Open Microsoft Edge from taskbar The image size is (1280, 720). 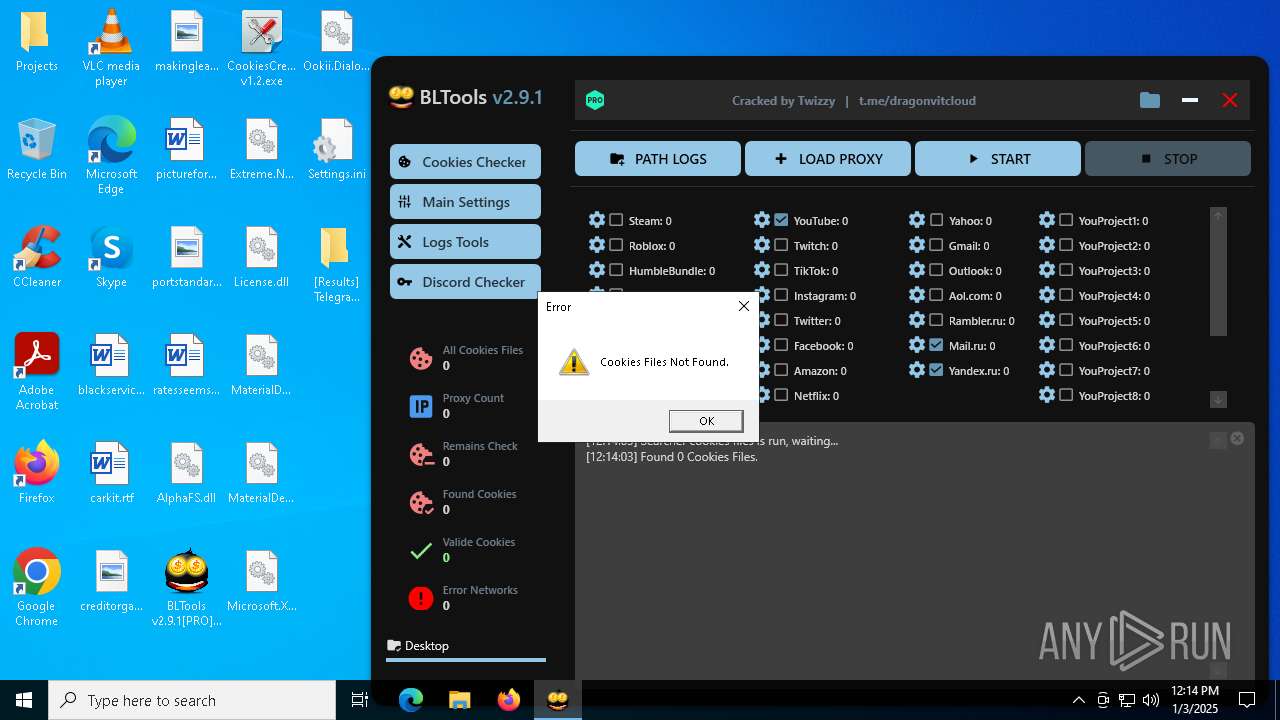[411, 700]
